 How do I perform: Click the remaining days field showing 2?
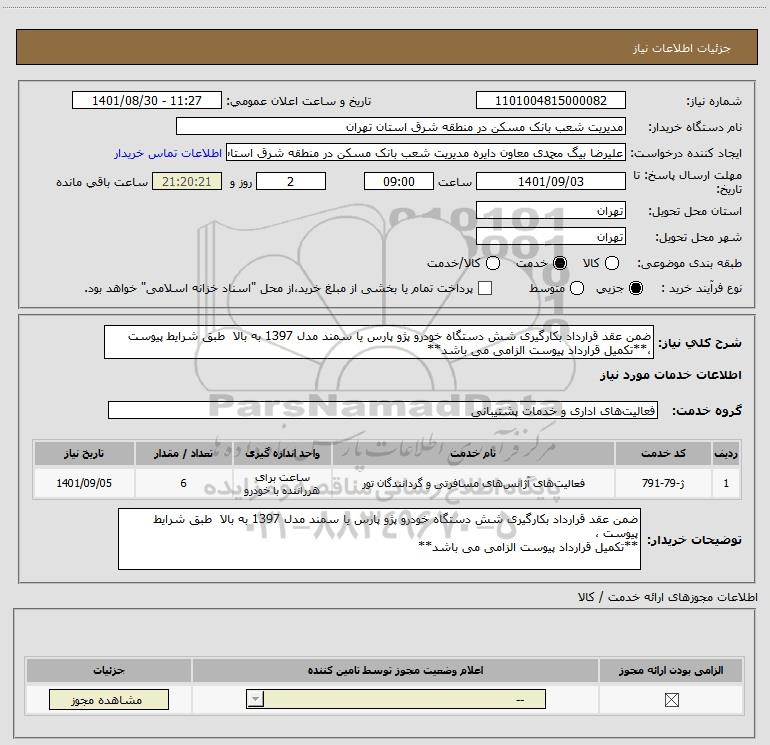tap(291, 182)
